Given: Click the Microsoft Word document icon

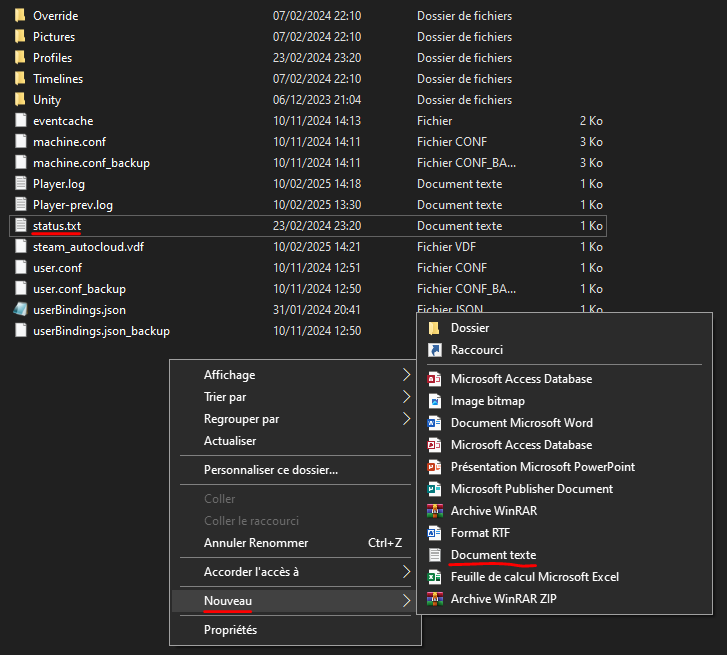Looking at the screenshot, I should [434, 423].
